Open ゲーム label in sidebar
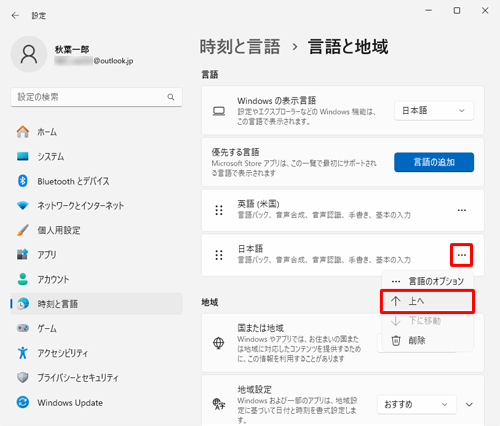This screenshot has width=500, height=426. (47, 328)
